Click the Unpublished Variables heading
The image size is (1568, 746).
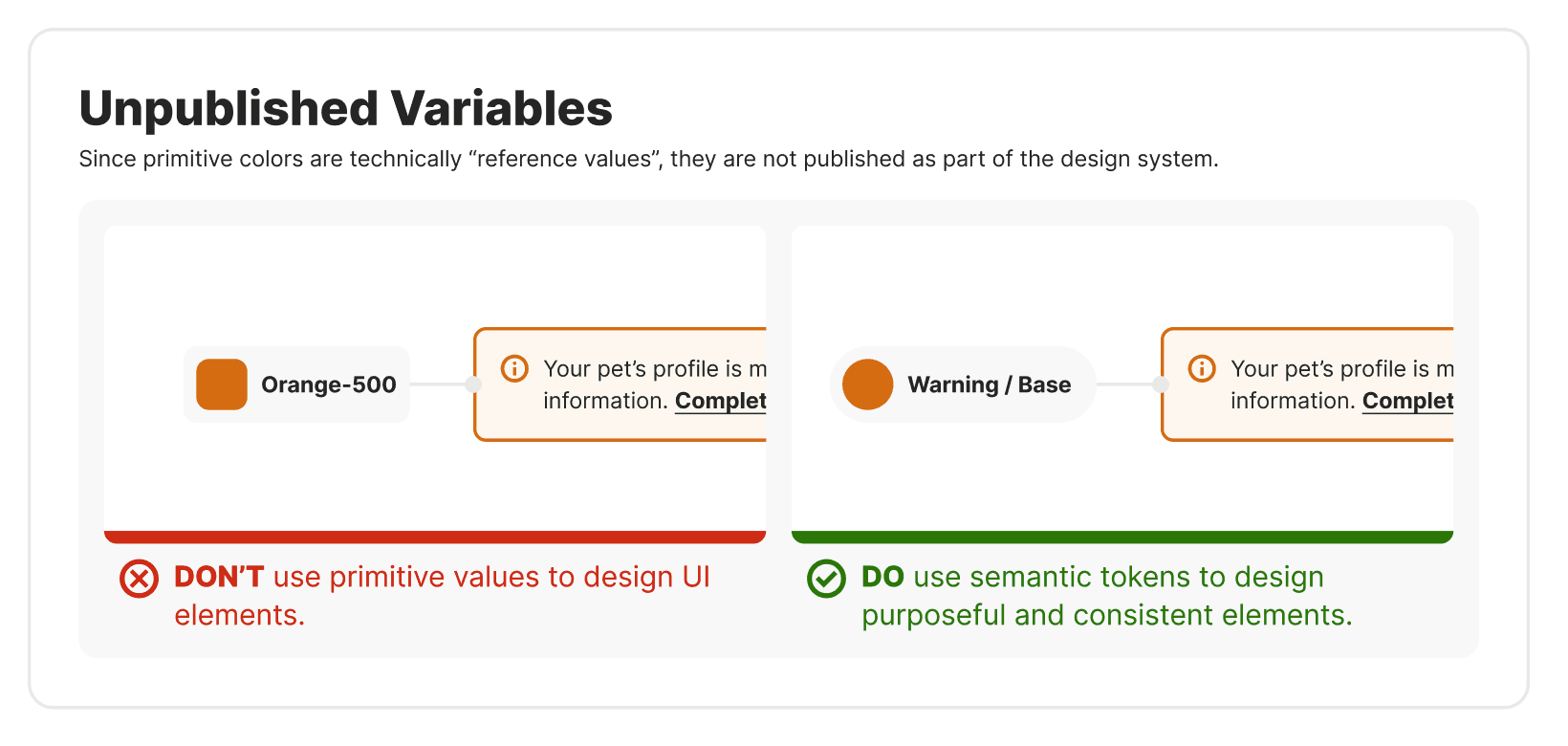tap(345, 108)
